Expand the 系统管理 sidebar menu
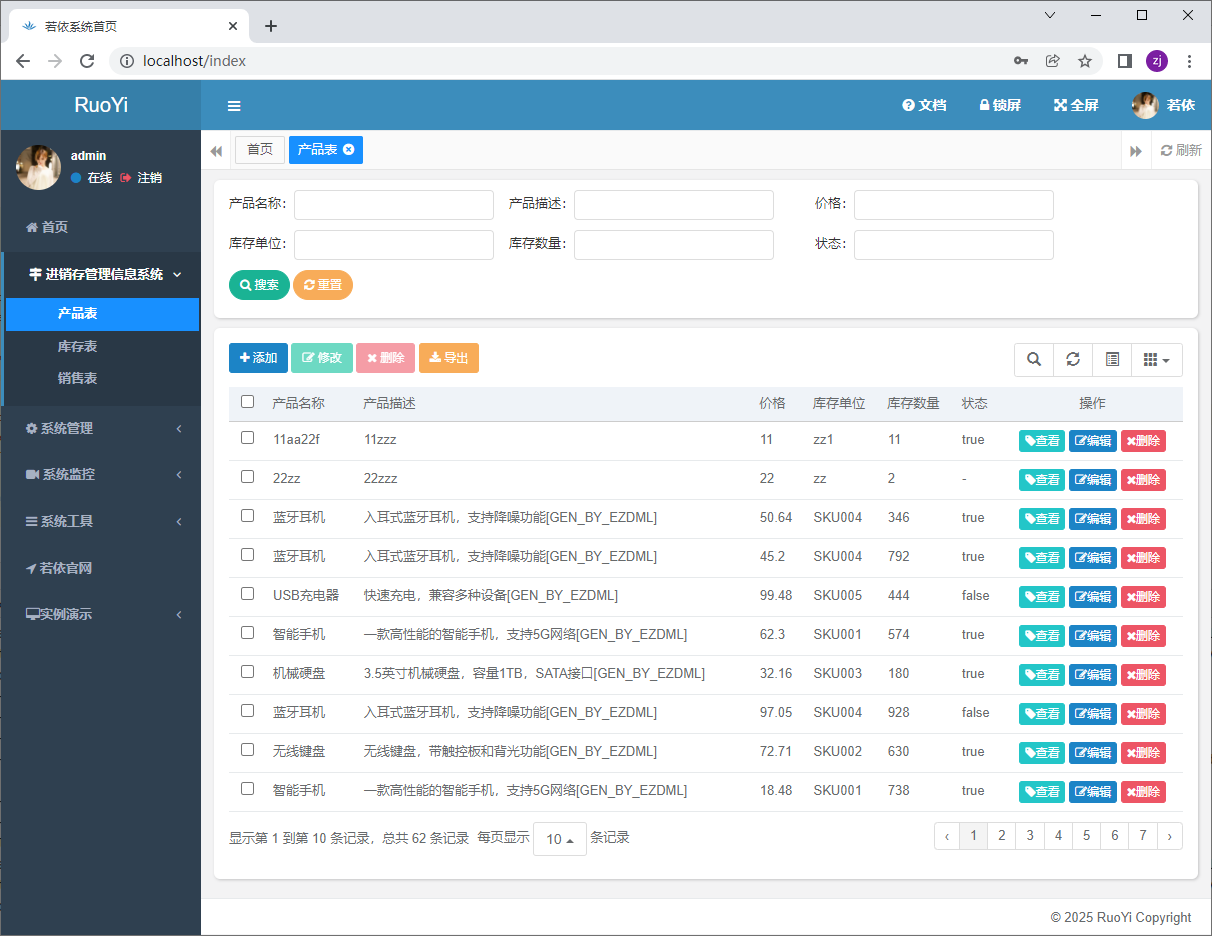The width and height of the screenshot is (1212, 936). coord(101,428)
